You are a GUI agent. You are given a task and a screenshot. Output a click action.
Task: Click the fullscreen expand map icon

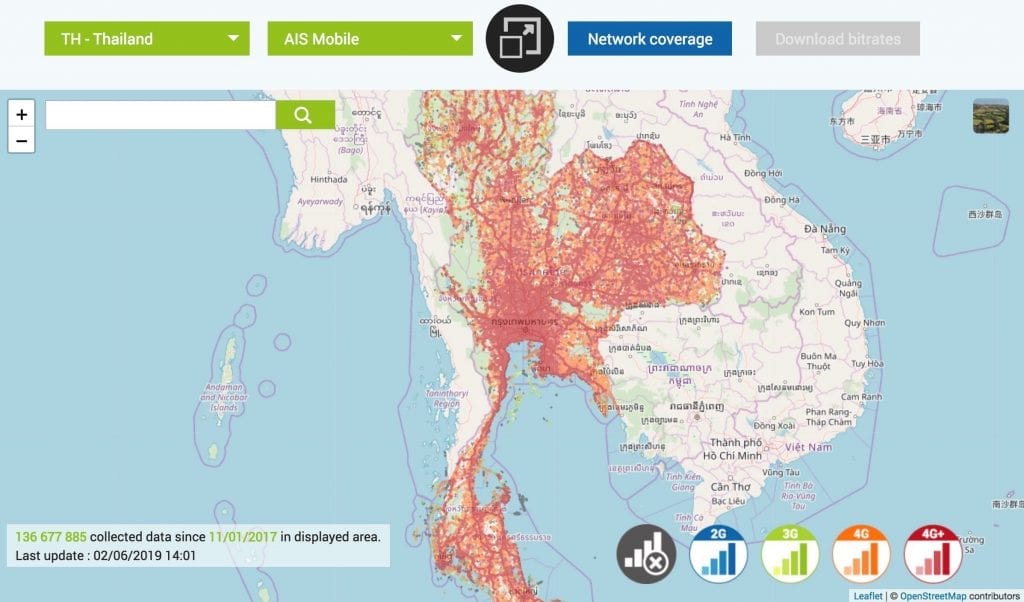click(x=520, y=38)
